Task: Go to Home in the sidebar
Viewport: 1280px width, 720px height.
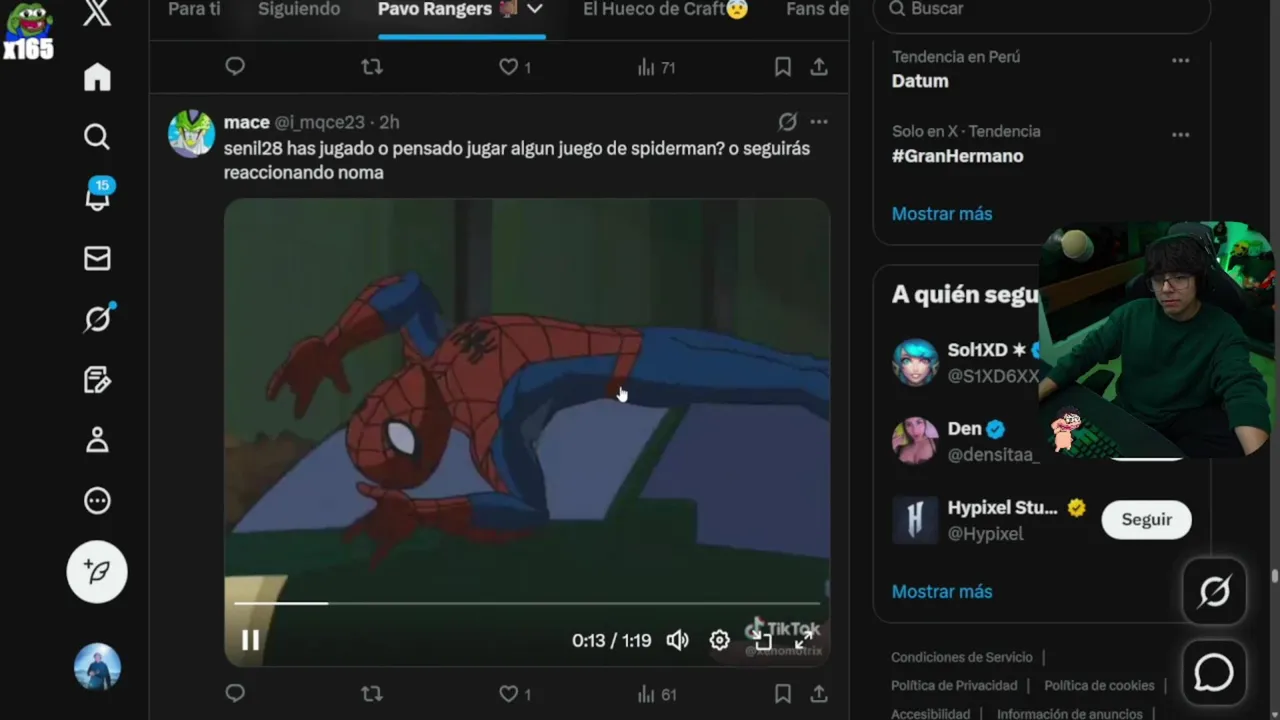Action: click(x=97, y=77)
